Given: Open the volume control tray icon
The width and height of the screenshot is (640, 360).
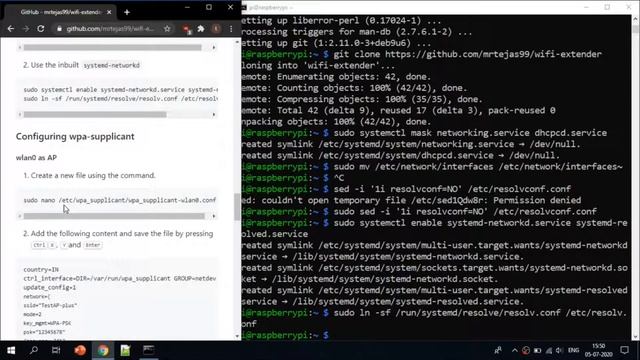Looking at the screenshot, I should pos(559,350).
